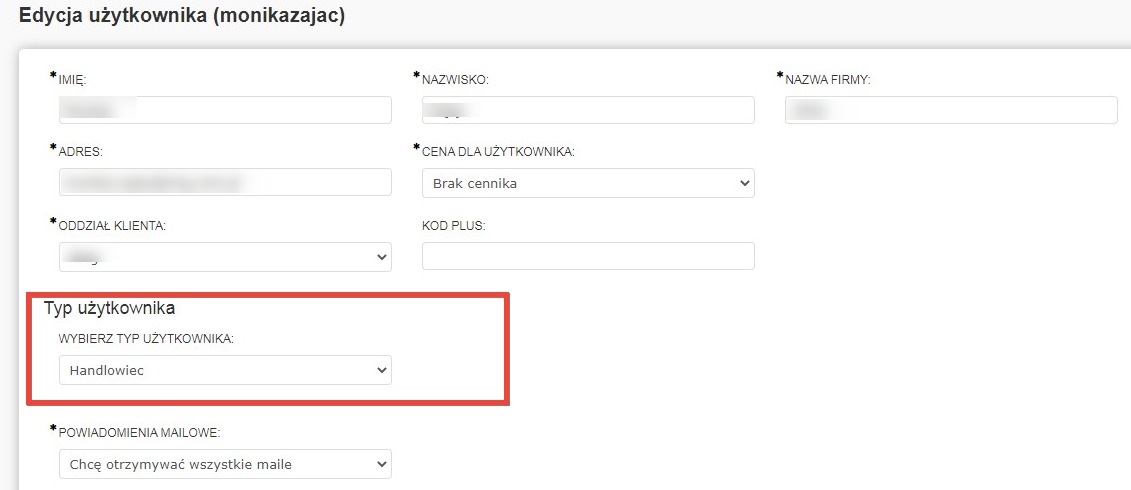Select the Adres input field
1131x490 pixels.
(225, 182)
